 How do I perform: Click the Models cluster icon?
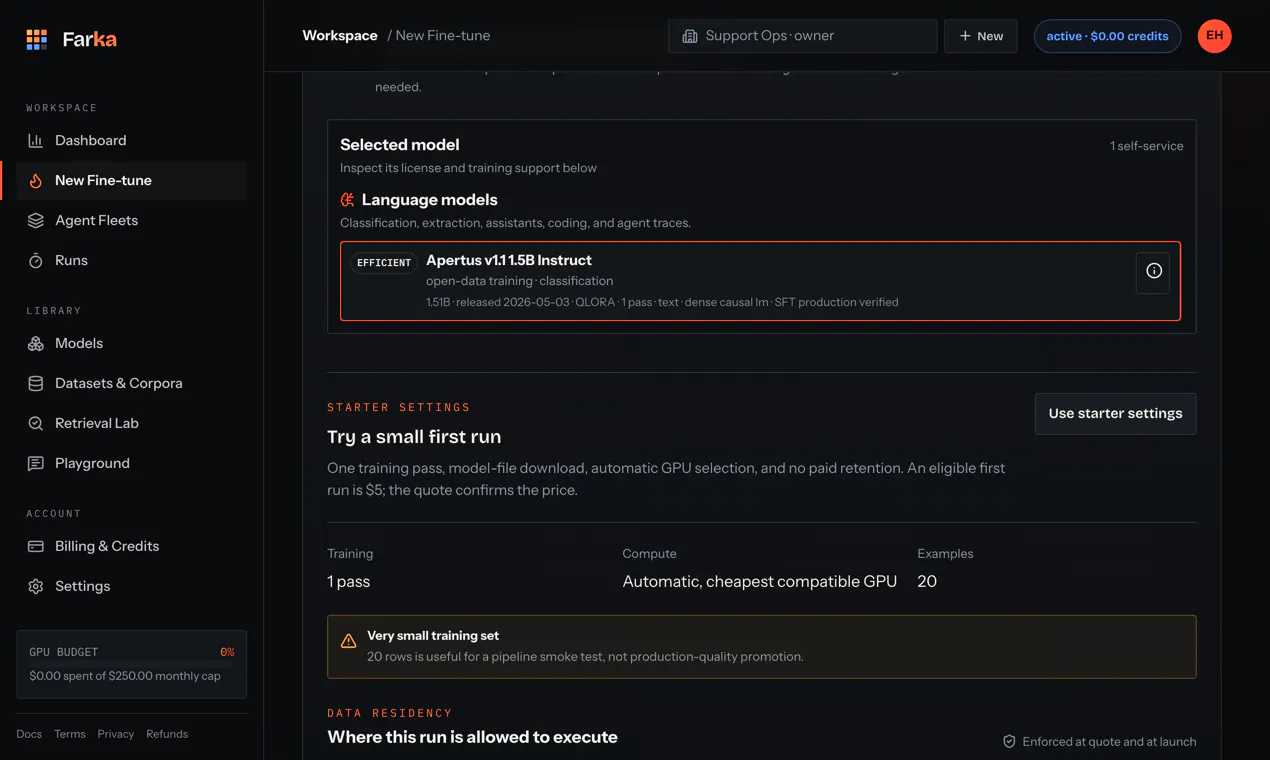[x=36, y=344]
